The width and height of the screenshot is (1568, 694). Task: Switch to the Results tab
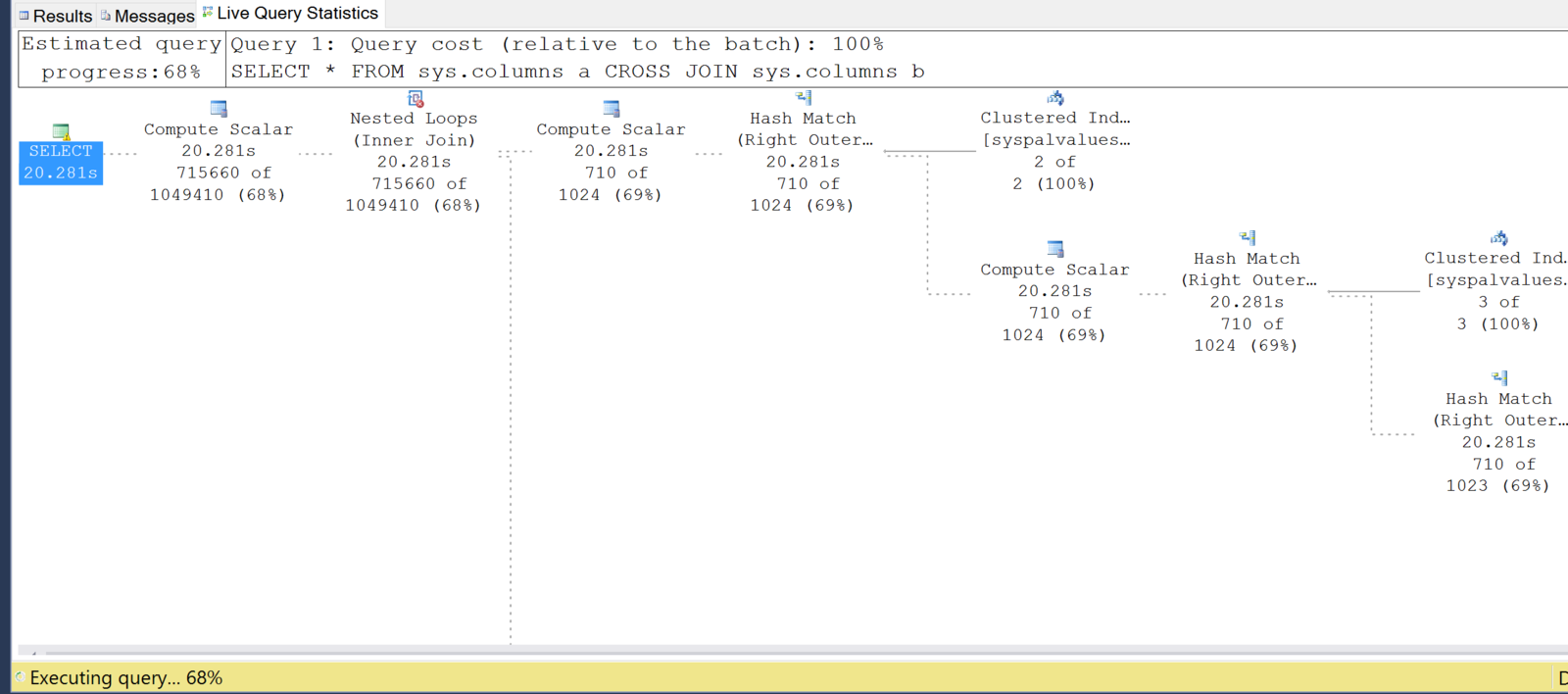click(x=56, y=16)
